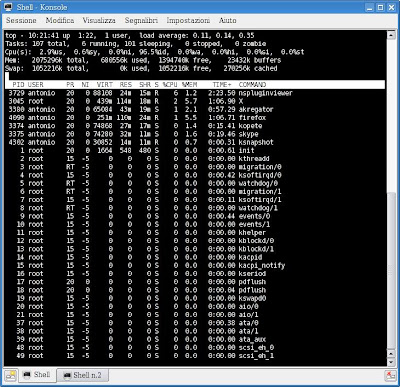
Task: Click the COMMAND column header
Action: 252,85
